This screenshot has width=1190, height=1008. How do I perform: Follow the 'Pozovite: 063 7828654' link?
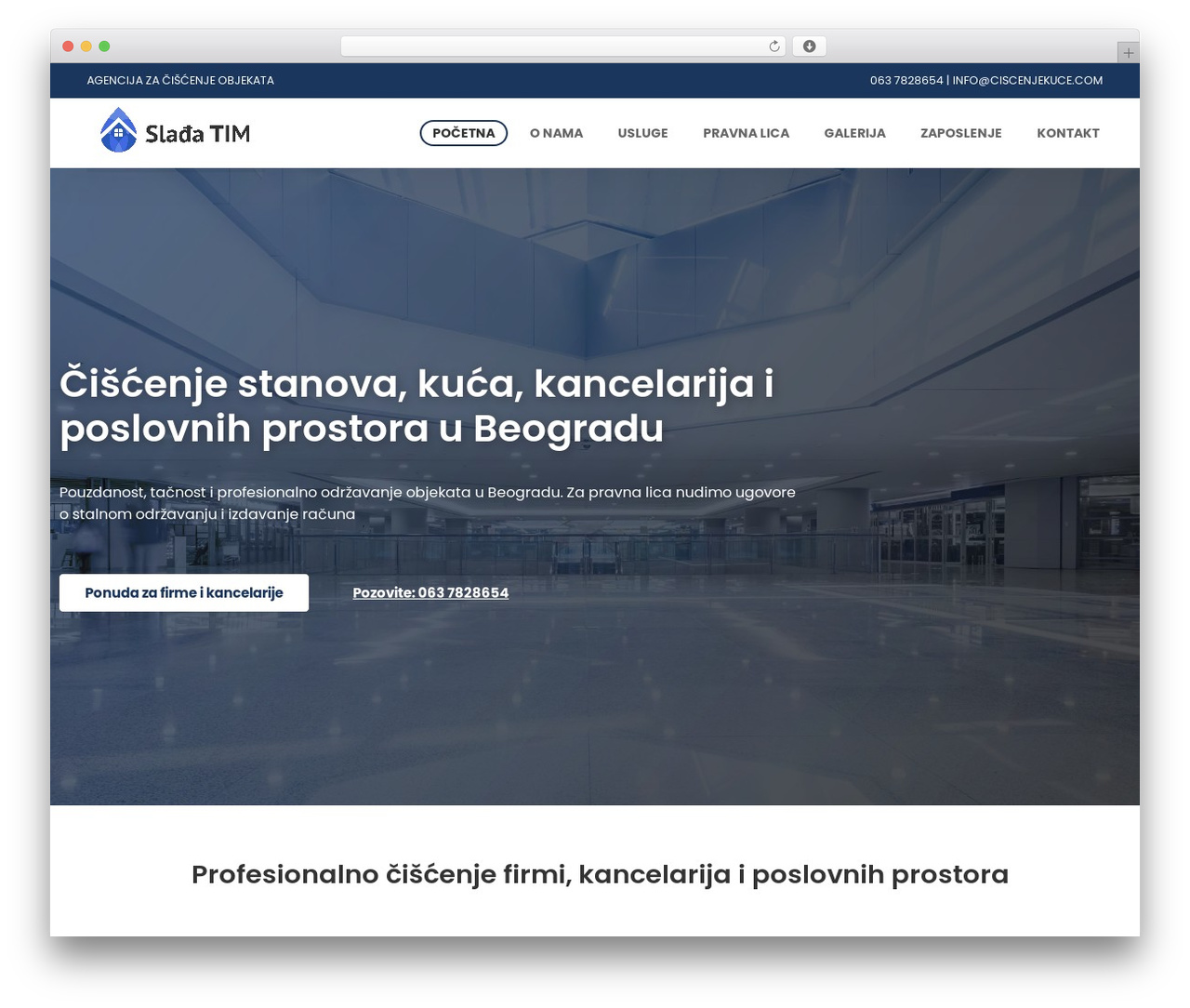point(430,592)
